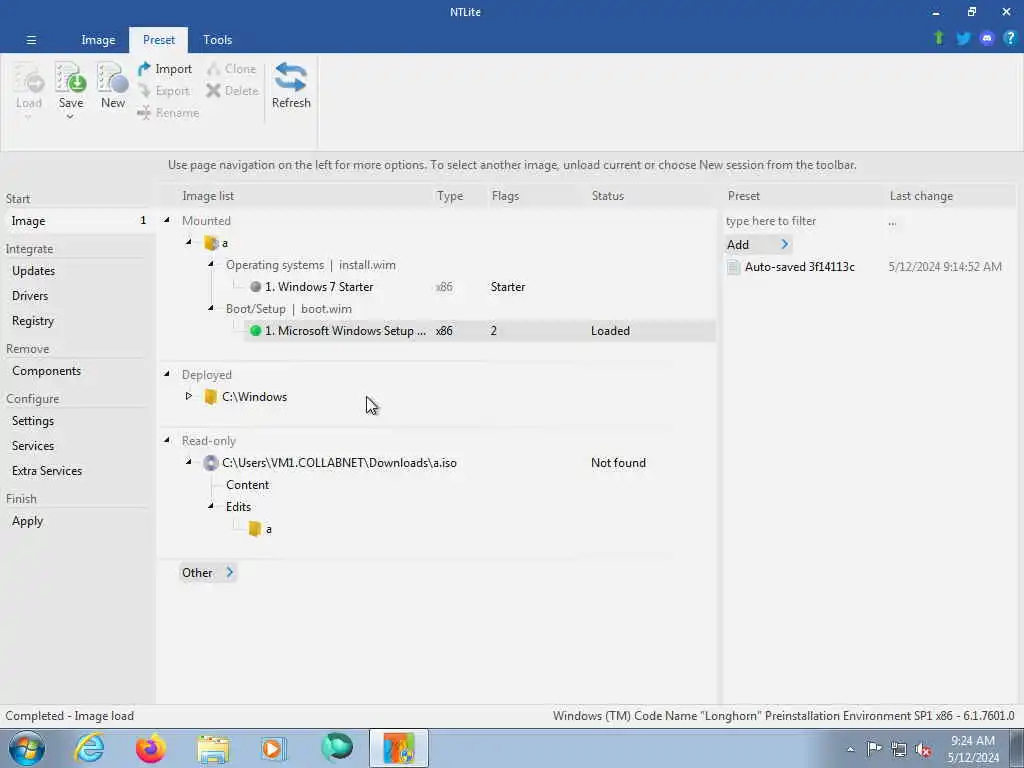1024x768 pixels.
Task: Collapse the Deployed group
Action: click(167, 374)
